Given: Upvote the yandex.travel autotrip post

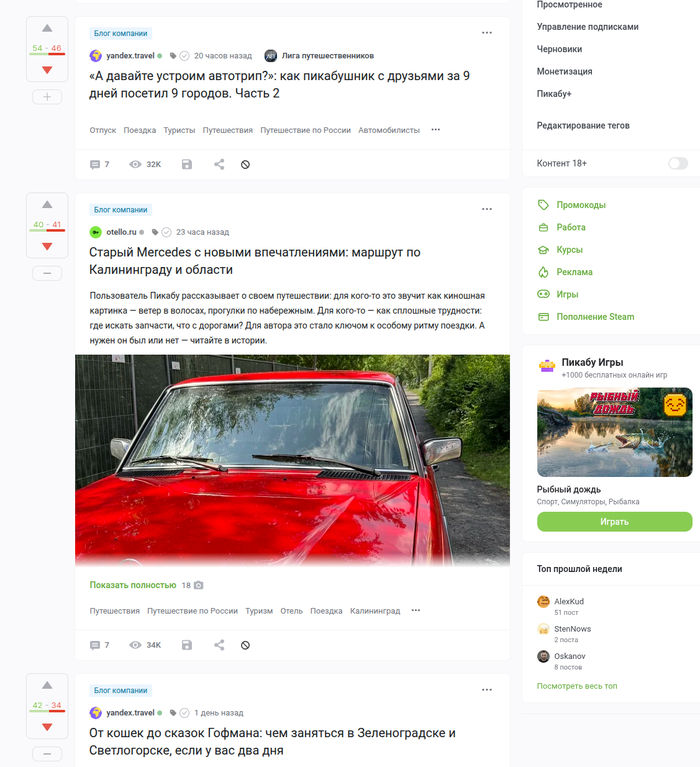Looking at the screenshot, I should pyautogui.click(x=47, y=28).
